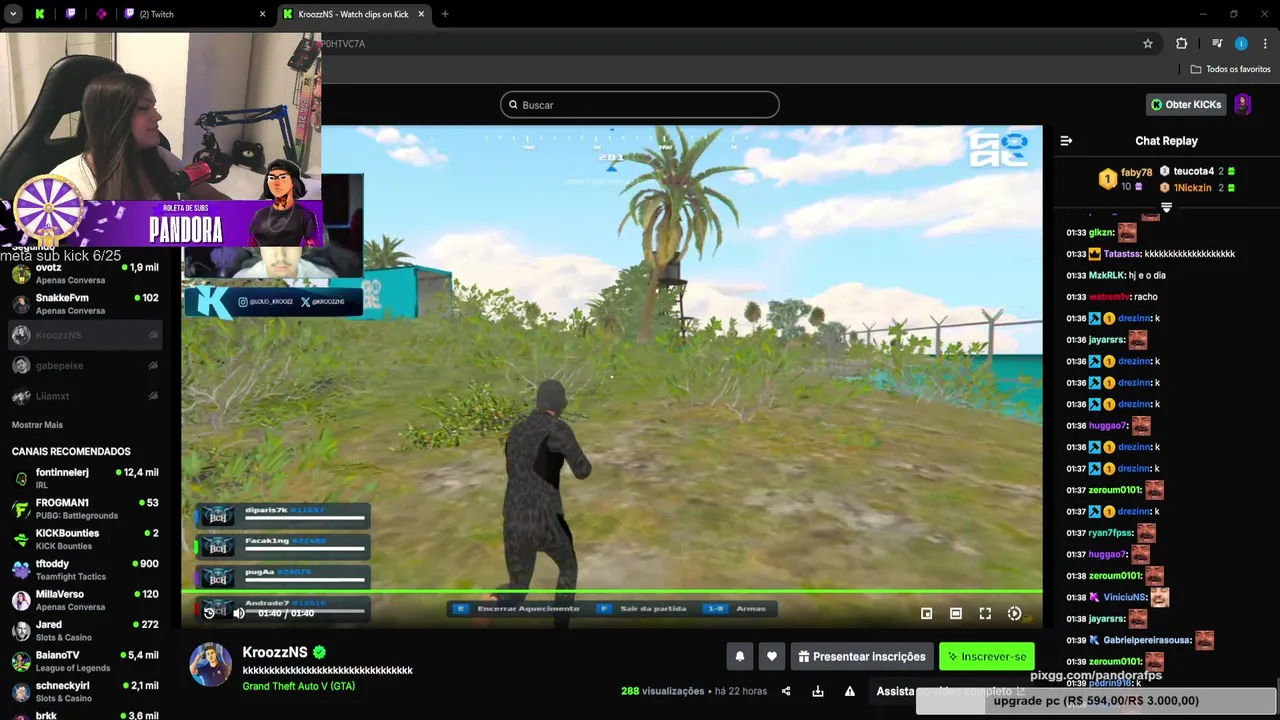Open the media controls icon in toolbar
The image size is (1280, 720).
pos(1217,44)
